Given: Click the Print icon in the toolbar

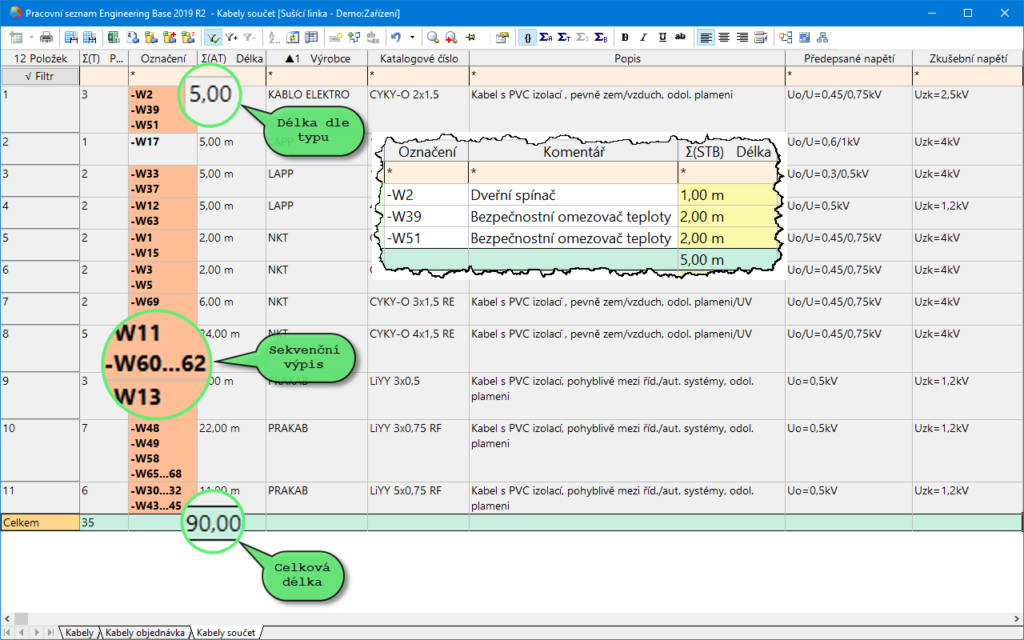Looking at the screenshot, I should coord(46,37).
